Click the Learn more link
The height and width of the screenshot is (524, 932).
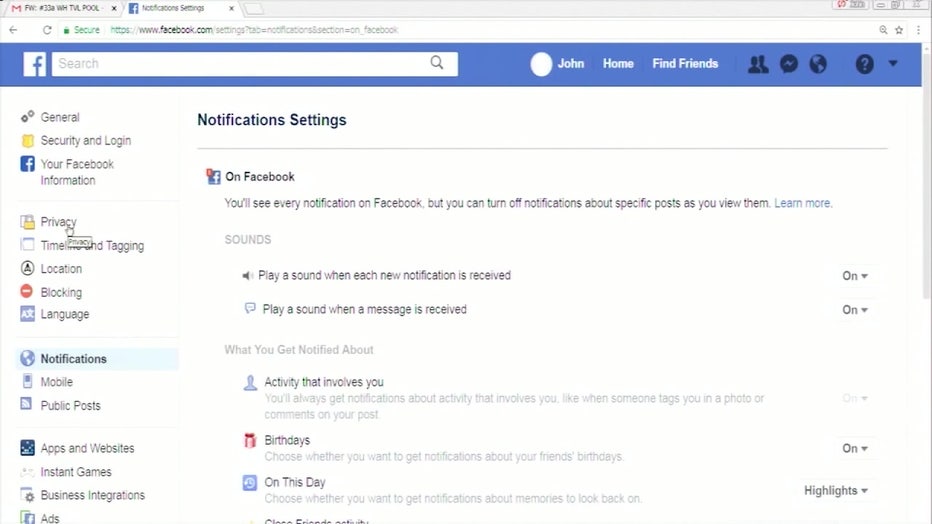click(802, 203)
